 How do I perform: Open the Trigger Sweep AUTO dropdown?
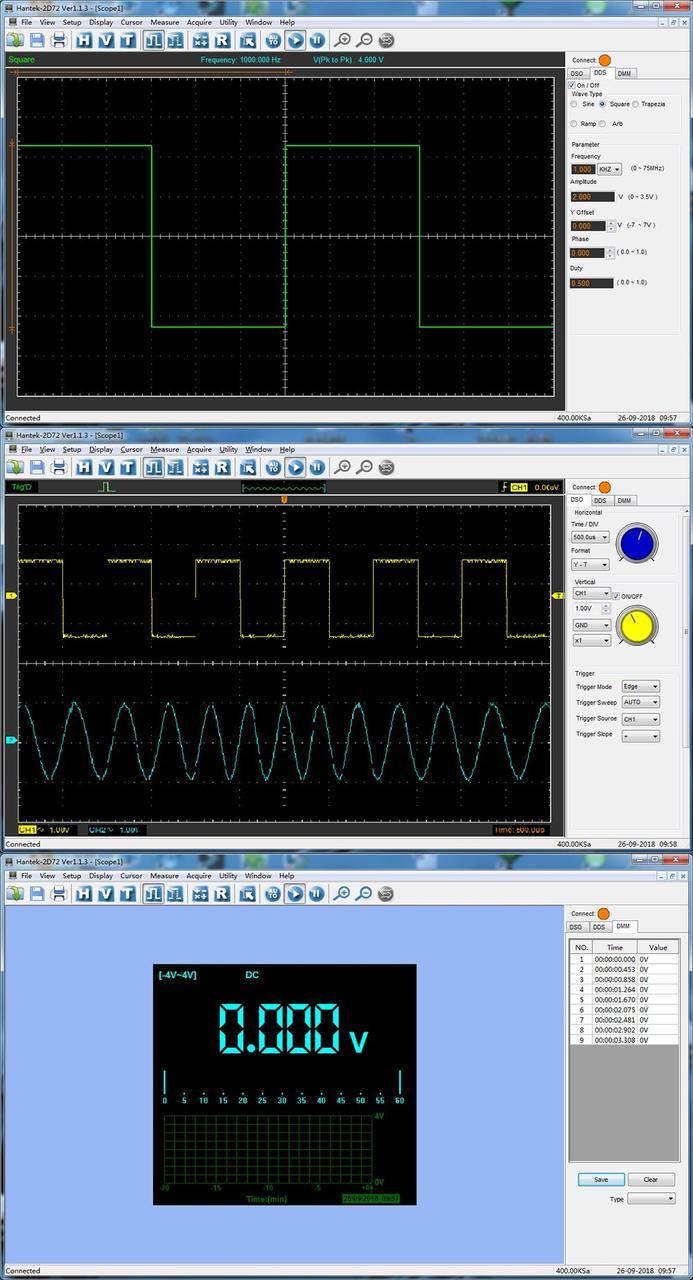pos(641,703)
